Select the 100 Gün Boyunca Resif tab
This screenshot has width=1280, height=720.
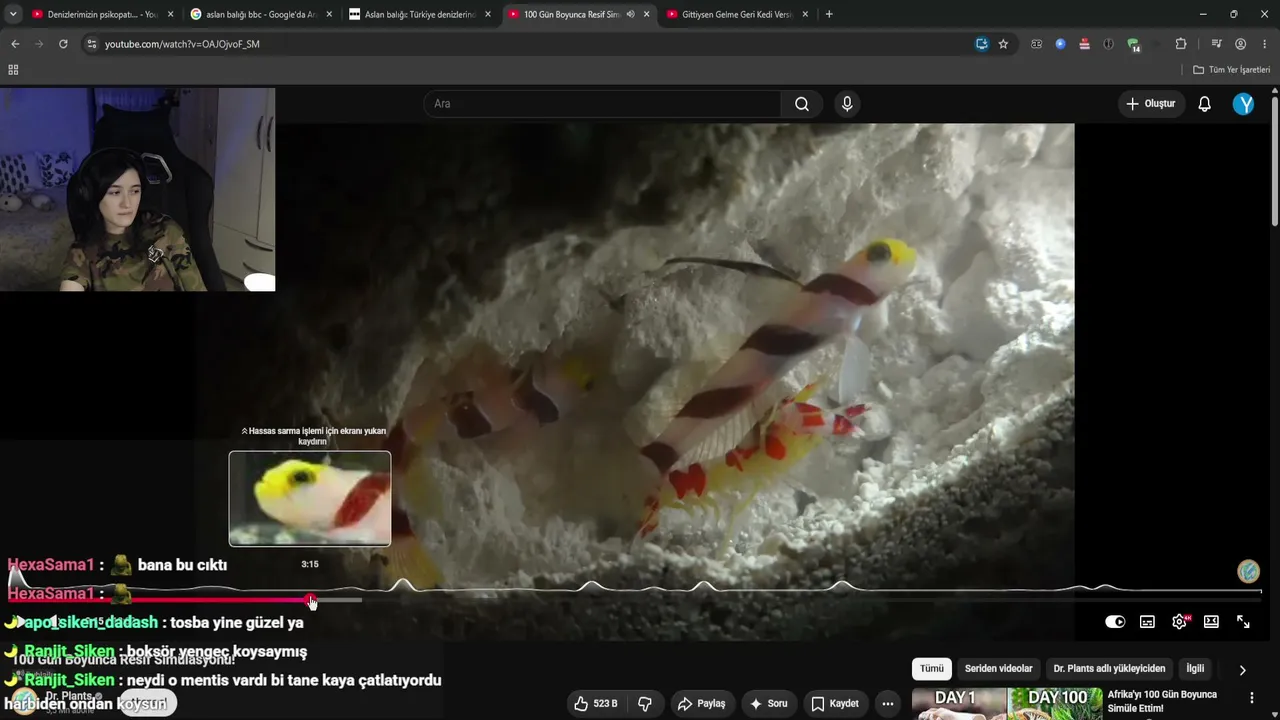point(579,14)
